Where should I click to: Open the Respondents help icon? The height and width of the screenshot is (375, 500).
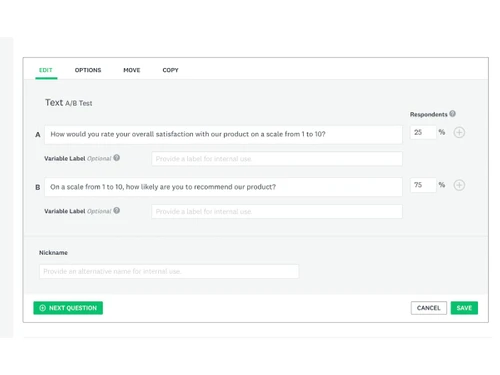[x=452, y=114]
